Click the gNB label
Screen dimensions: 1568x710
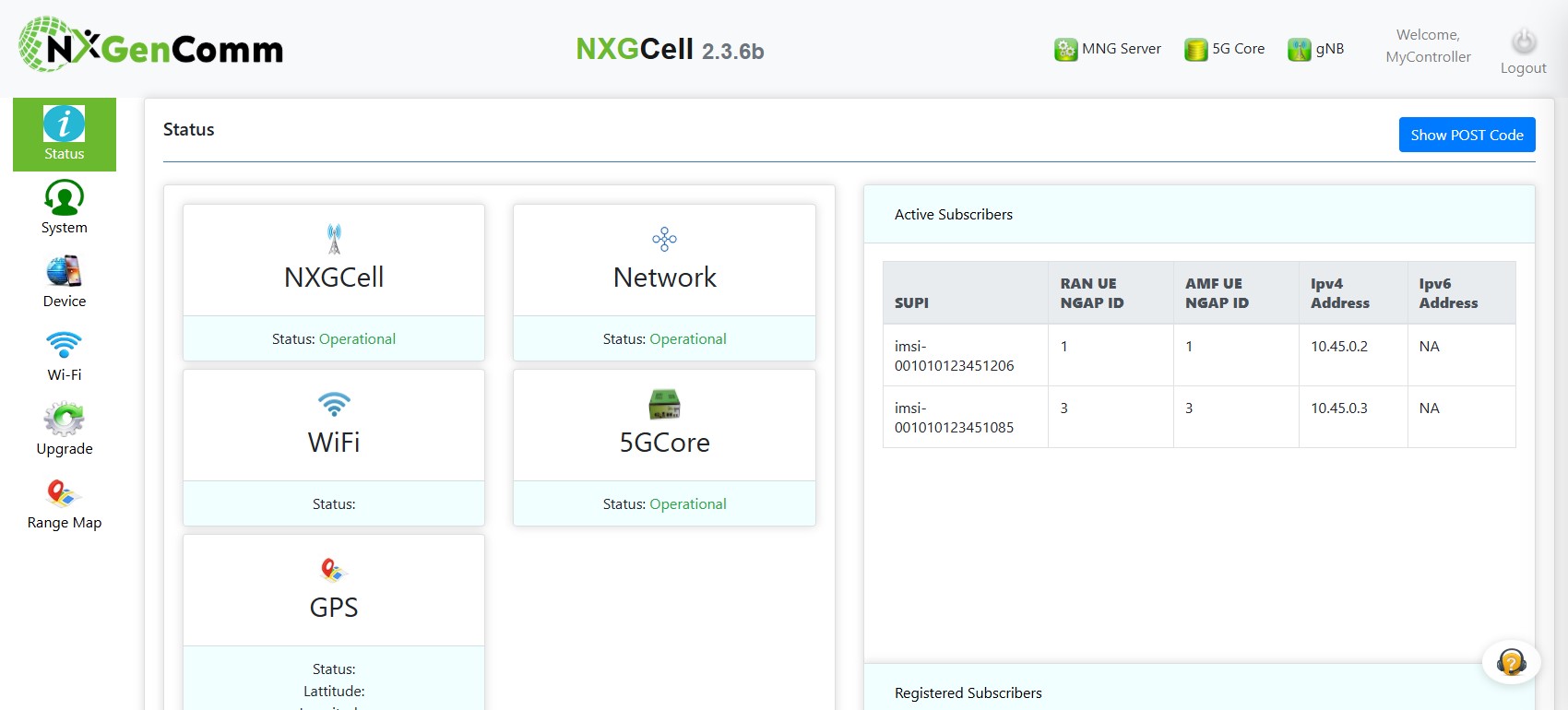(x=1329, y=49)
